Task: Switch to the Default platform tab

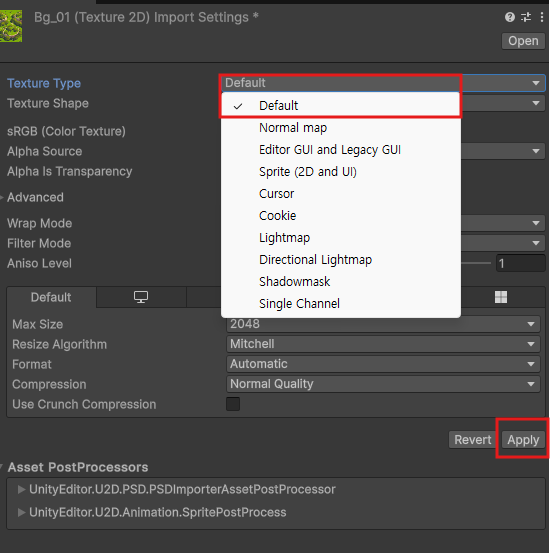Action: coord(51,297)
